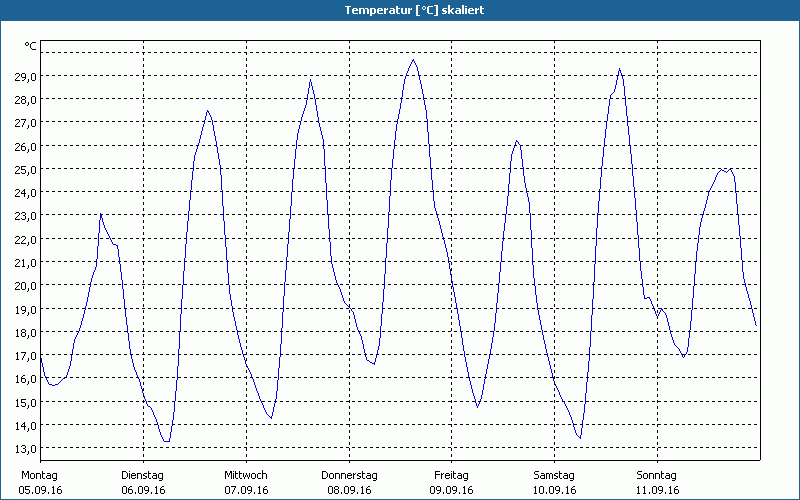Click the highest temperature peak on Donnerstag
This screenshot has height=500, width=800.
413,60
